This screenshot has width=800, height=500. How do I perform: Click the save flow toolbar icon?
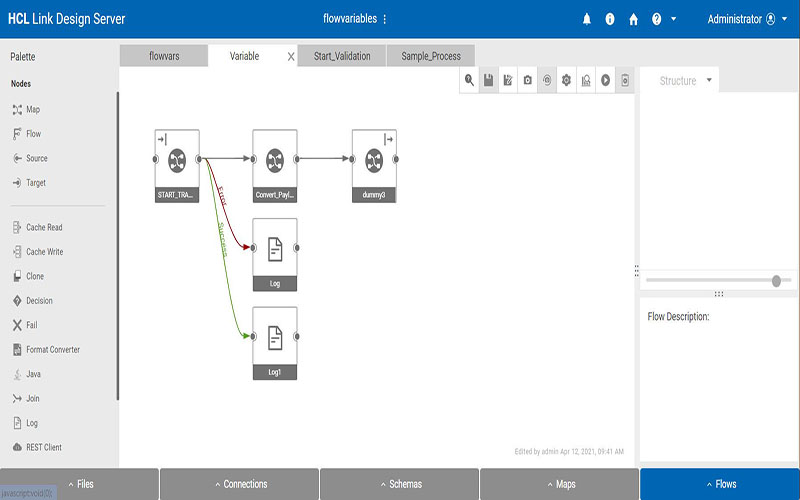[x=489, y=80]
